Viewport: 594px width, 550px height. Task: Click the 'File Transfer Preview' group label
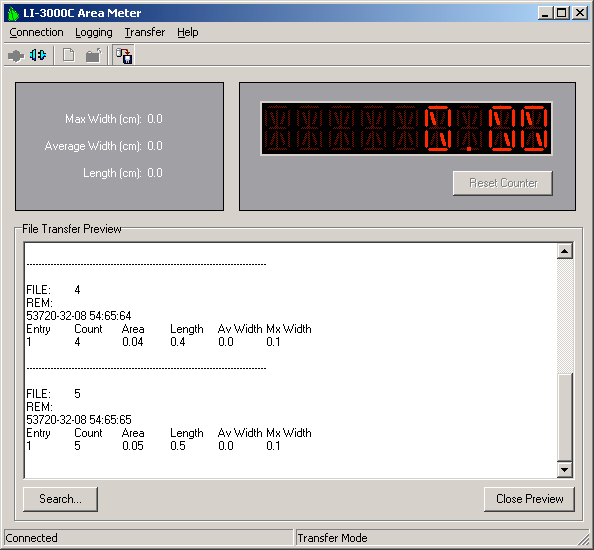pyautogui.click(x=72, y=229)
